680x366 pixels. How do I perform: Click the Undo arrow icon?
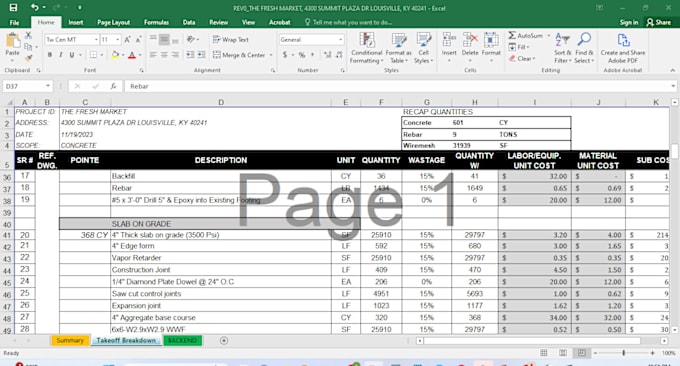point(34,7)
